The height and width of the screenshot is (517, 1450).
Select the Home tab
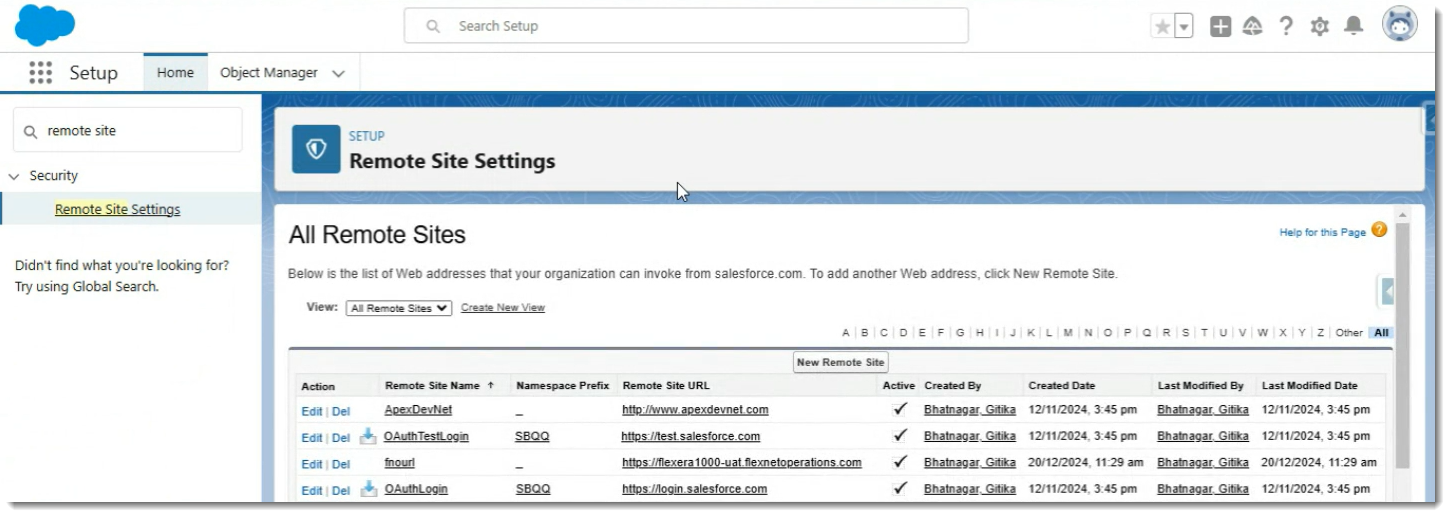click(x=175, y=73)
